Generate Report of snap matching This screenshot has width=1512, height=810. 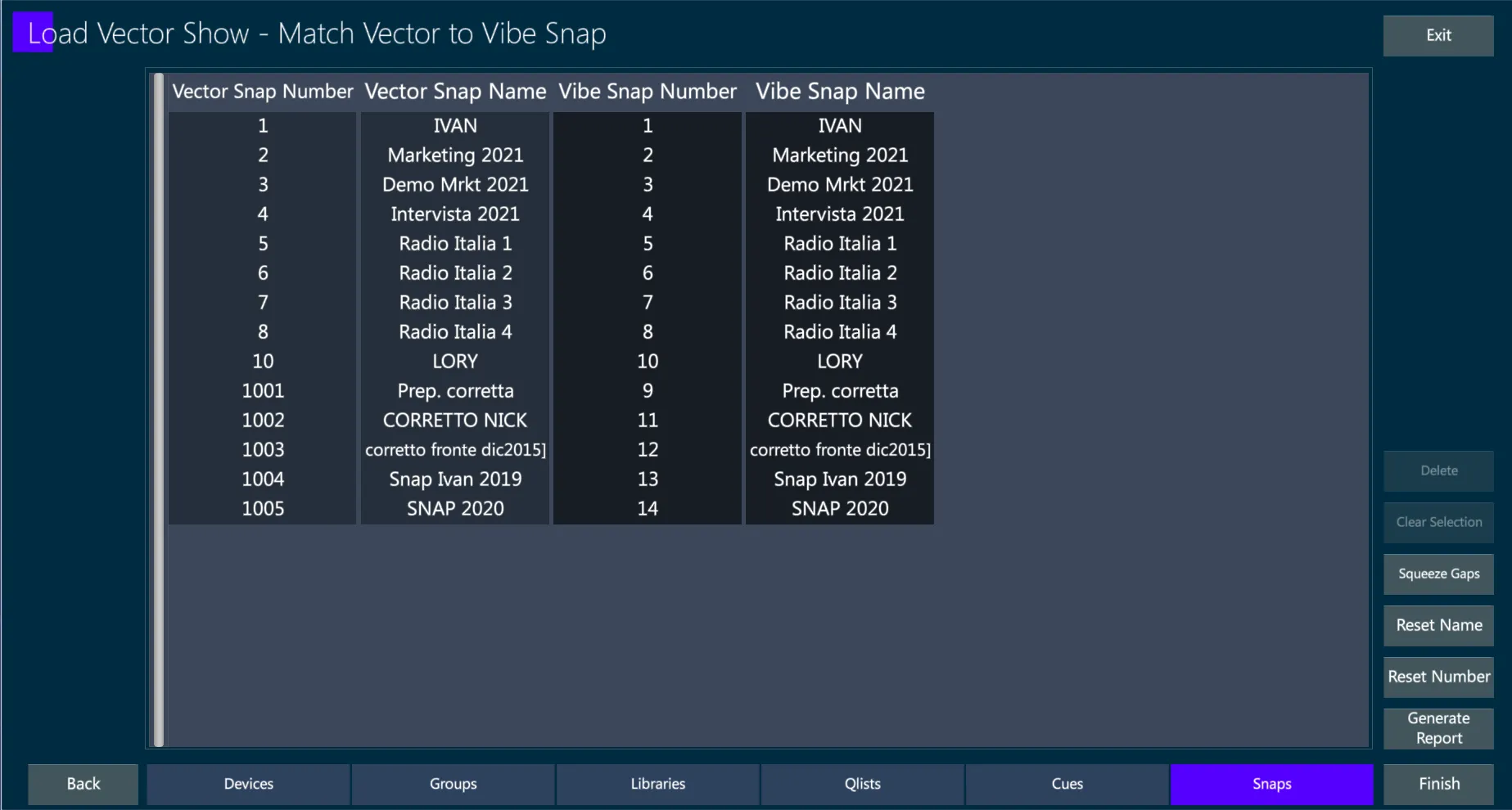click(1438, 728)
